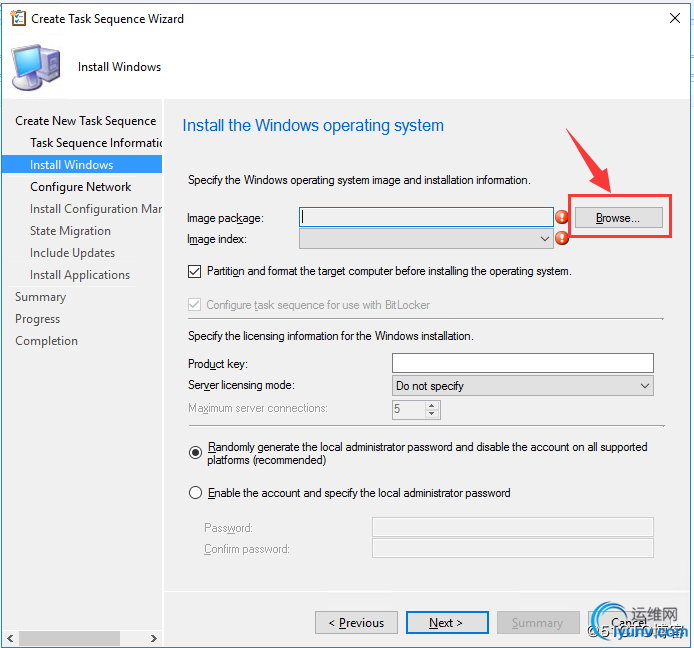Select Randomly generate local administrator password option
The width and height of the screenshot is (694, 648).
tap(195, 452)
